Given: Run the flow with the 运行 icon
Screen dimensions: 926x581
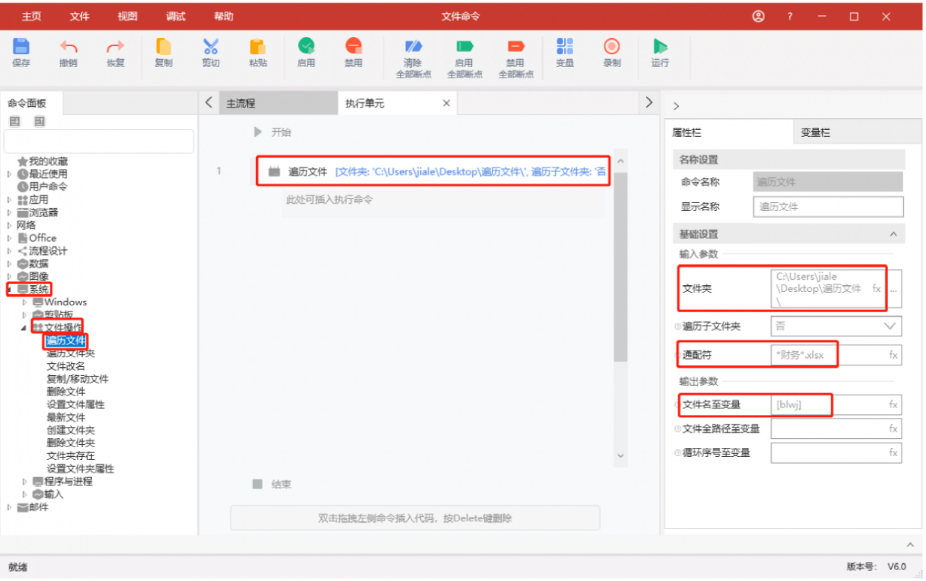Looking at the screenshot, I should tap(660, 47).
